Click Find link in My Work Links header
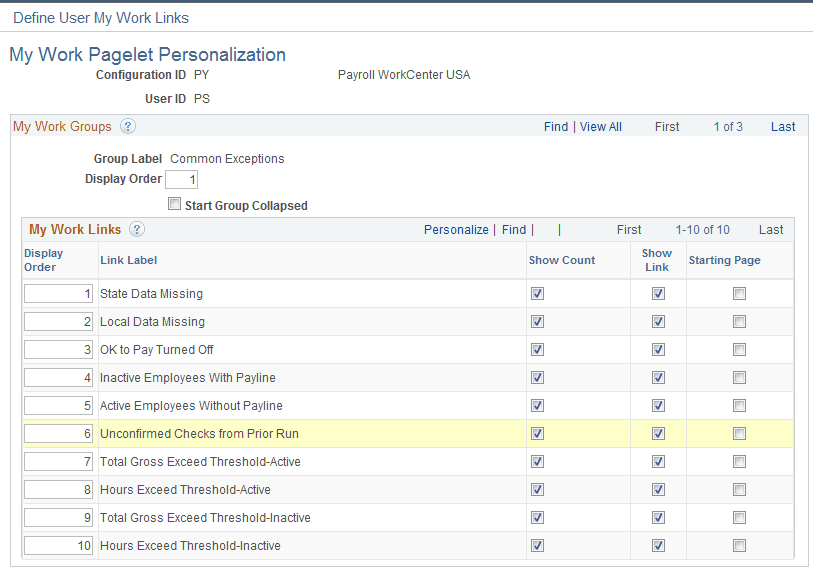The image size is (813, 572). coord(514,230)
